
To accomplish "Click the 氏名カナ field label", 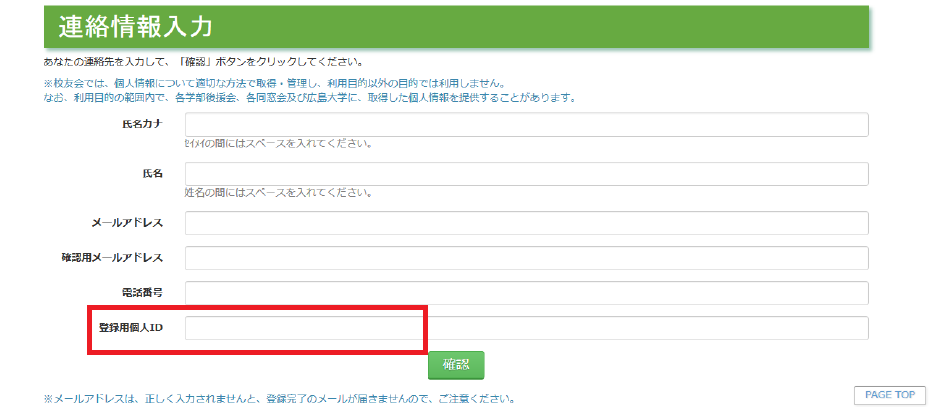I will click(x=140, y=124).
